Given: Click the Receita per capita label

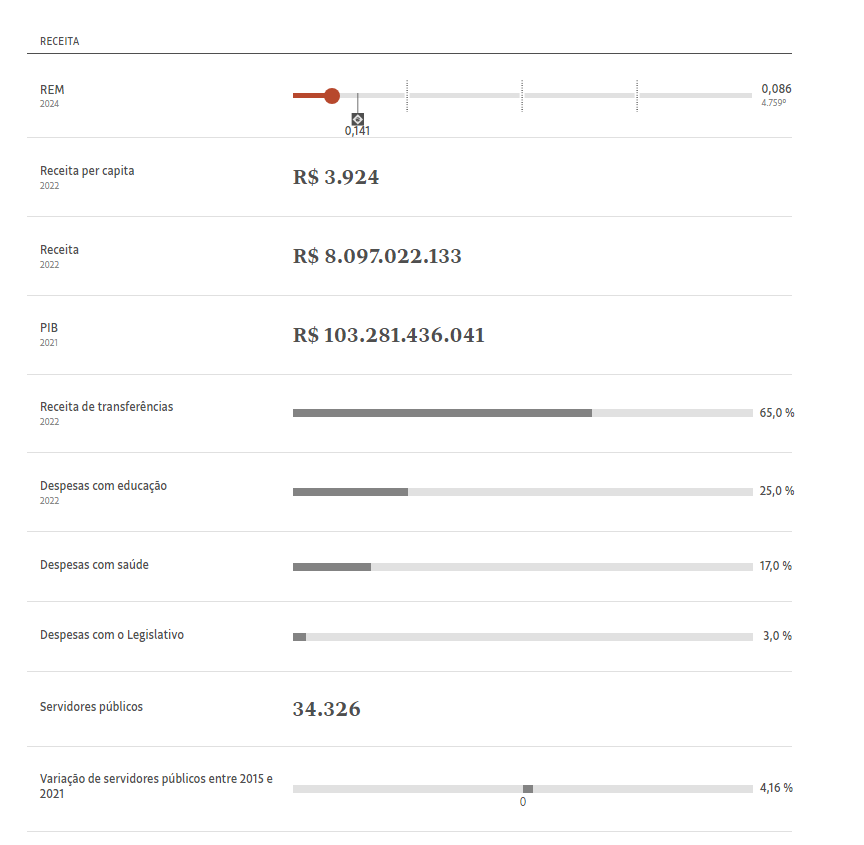Looking at the screenshot, I should point(87,171).
